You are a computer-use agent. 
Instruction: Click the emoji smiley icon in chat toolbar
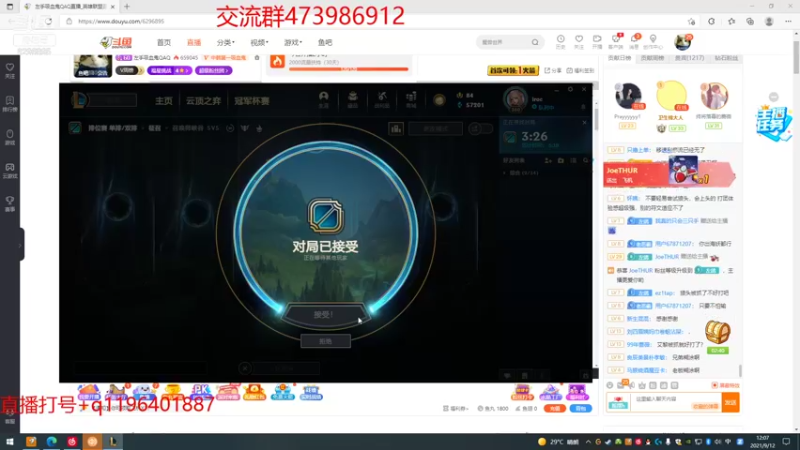click(x=610, y=386)
